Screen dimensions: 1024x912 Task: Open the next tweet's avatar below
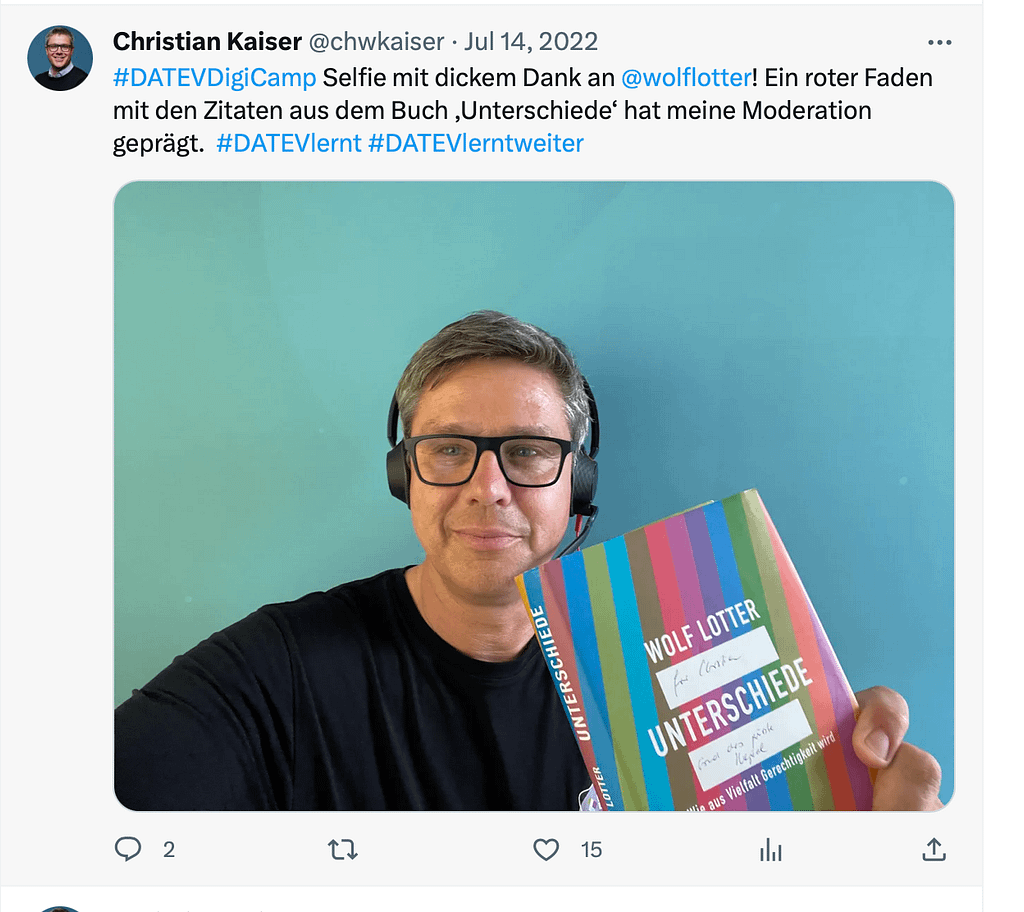59,909
